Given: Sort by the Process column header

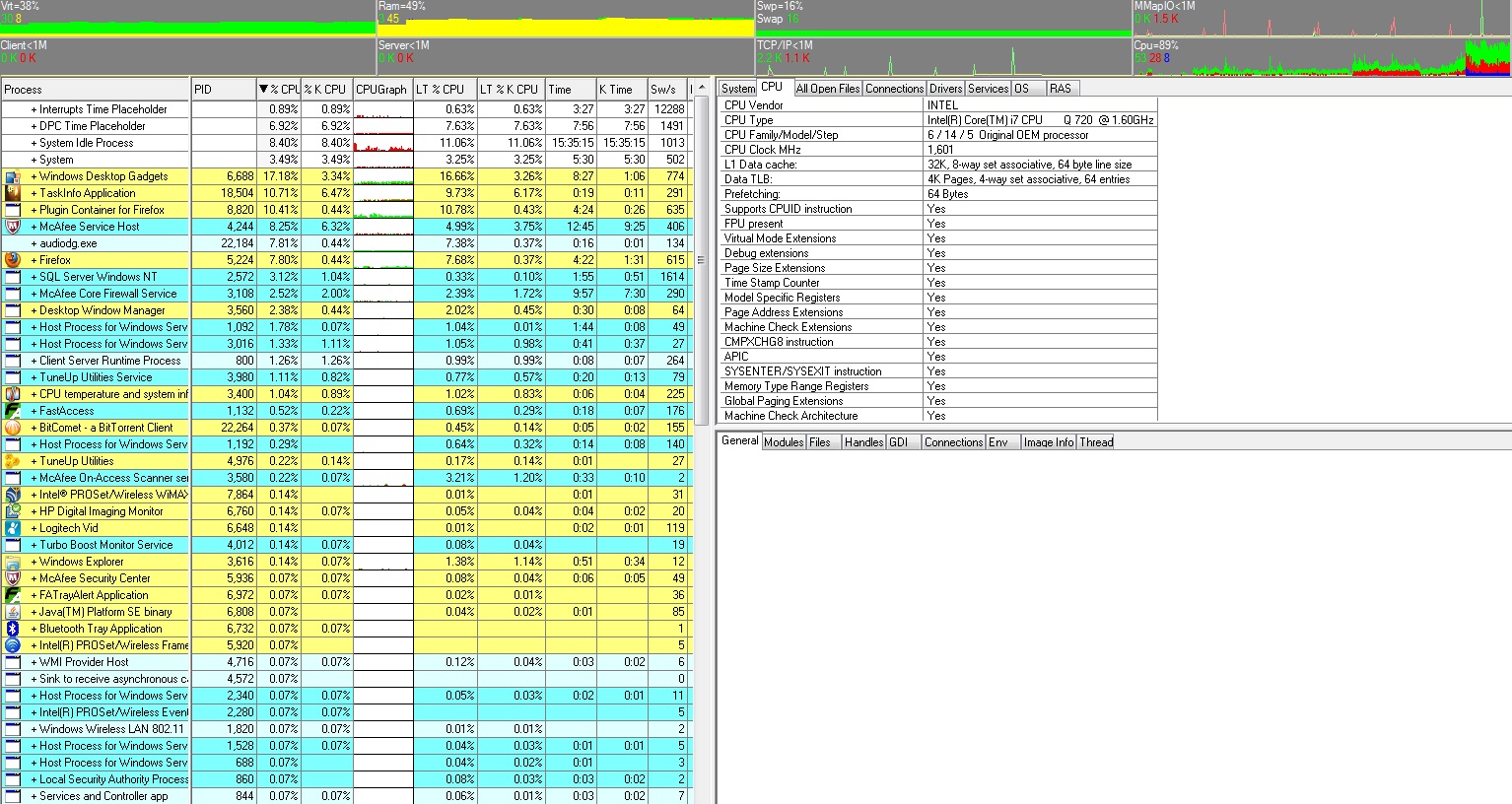Looking at the screenshot, I should (95, 90).
